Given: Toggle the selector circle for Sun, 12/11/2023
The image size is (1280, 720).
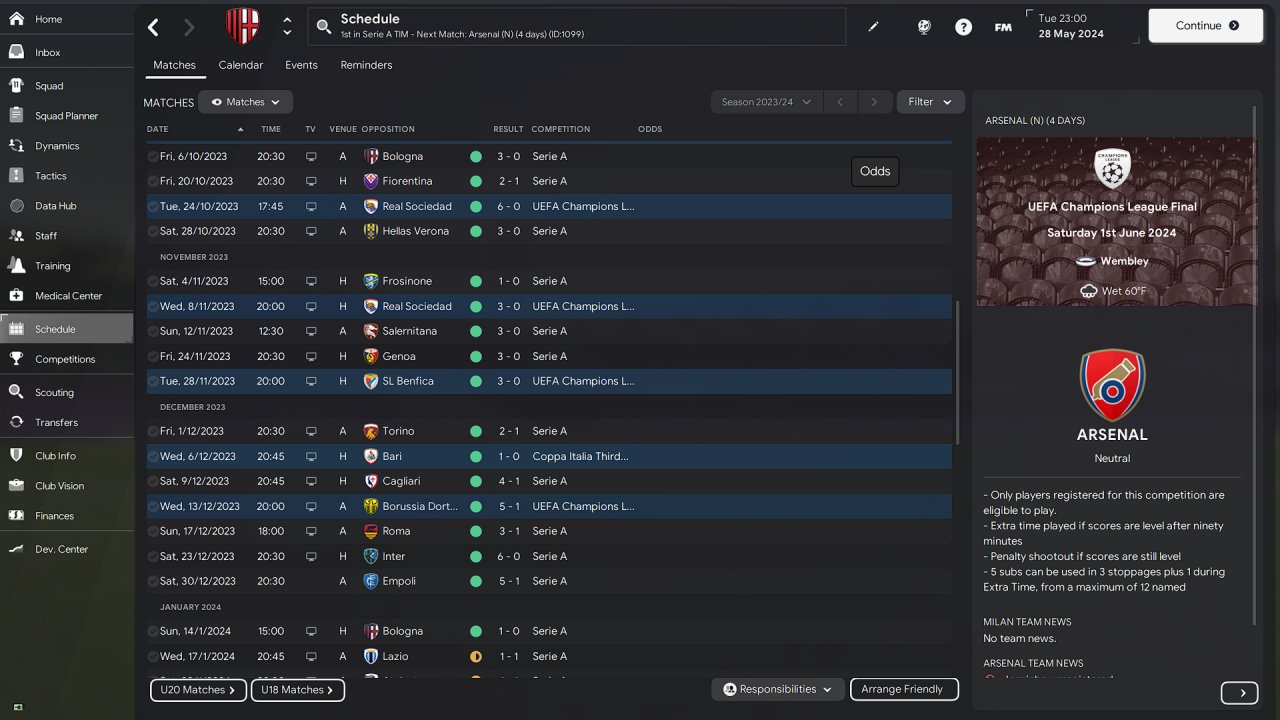Looking at the screenshot, I should (x=153, y=331).
